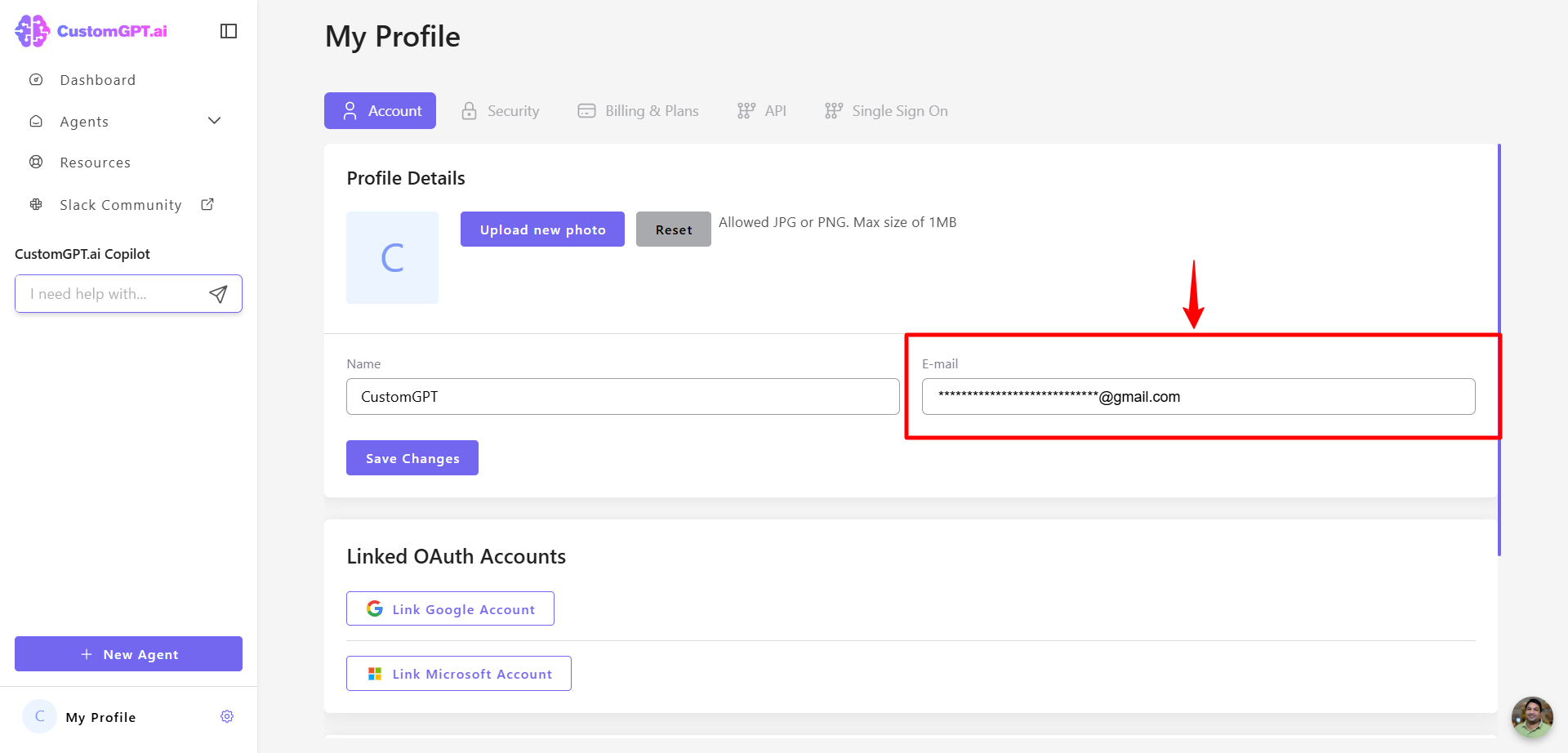Edit the Name field containing CustomGPT

tap(623, 396)
